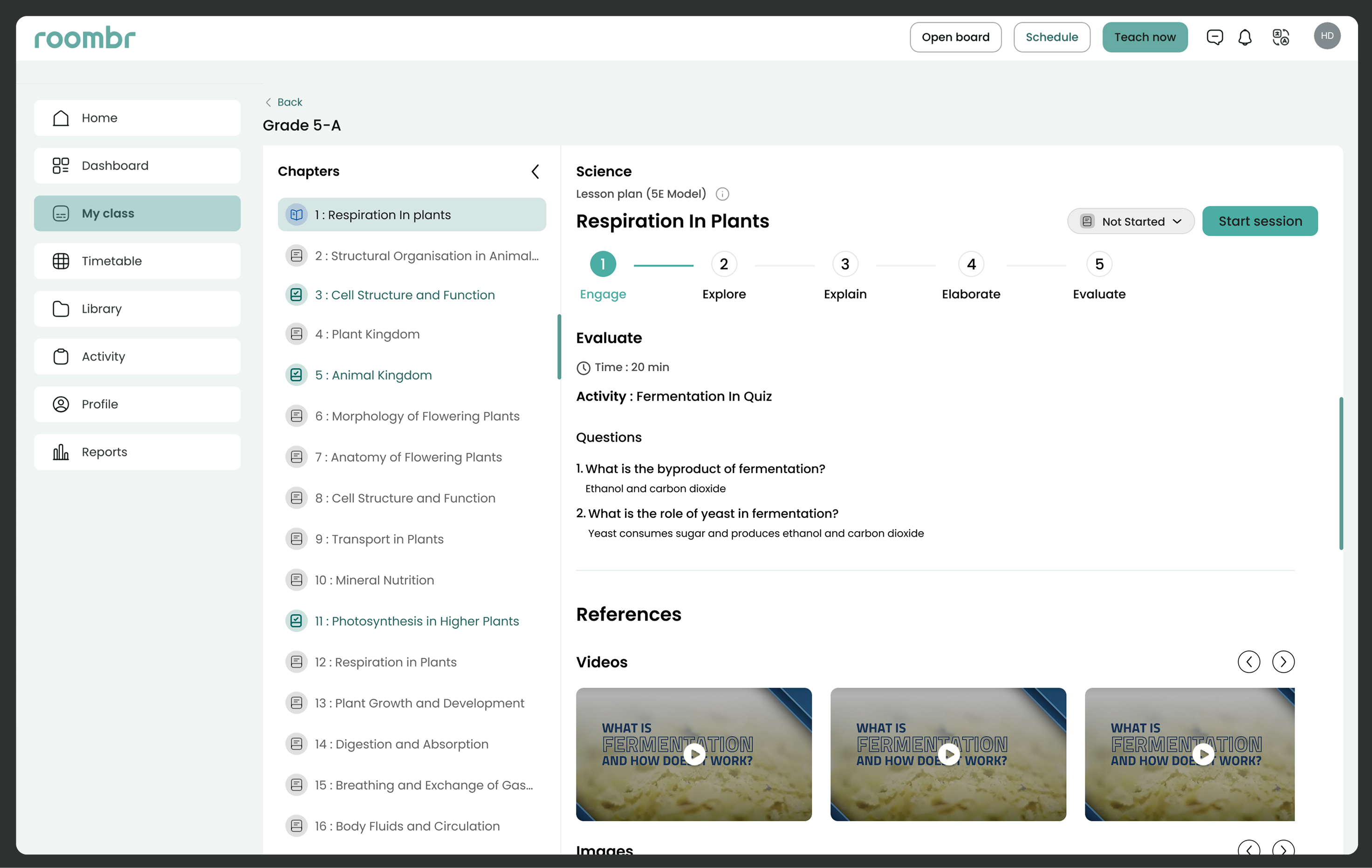Collapse the Chapters panel chevron
The image size is (1372, 868).
coord(535,171)
